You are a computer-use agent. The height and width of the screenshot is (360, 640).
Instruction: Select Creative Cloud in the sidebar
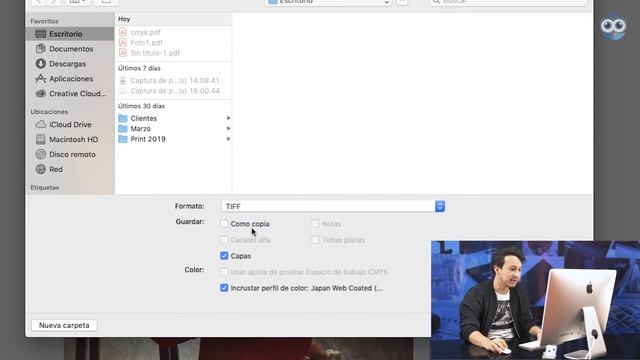(70, 93)
